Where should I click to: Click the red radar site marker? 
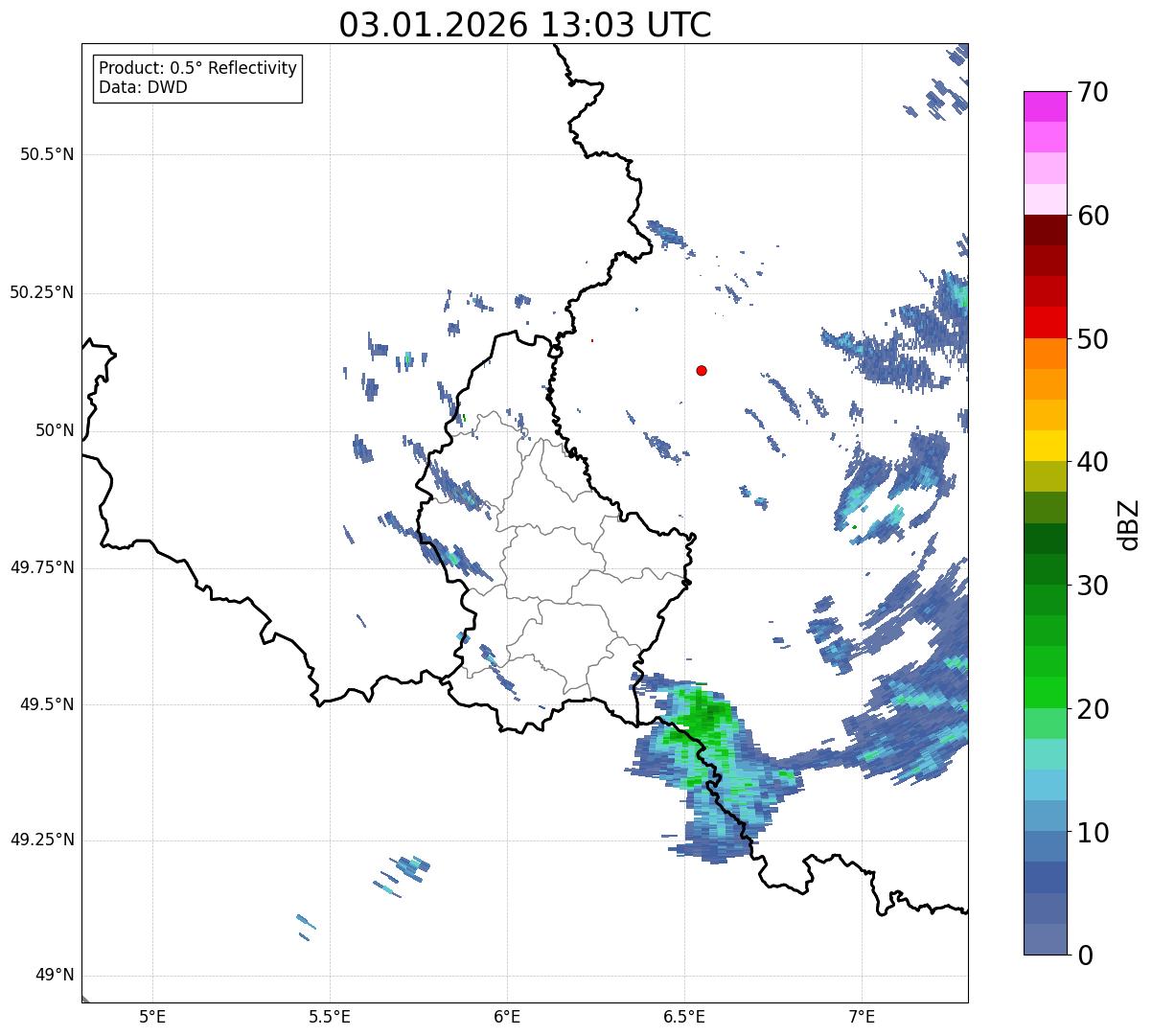[702, 371]
